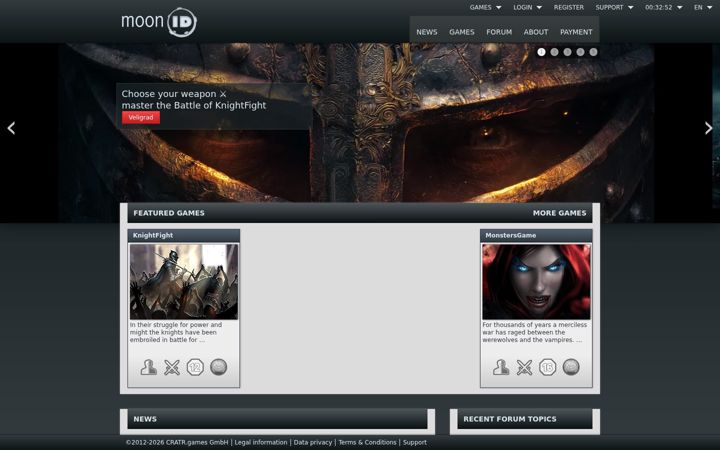Select fifth carousel slide dot
The image size is (720, 450).
tap(593, 52)
